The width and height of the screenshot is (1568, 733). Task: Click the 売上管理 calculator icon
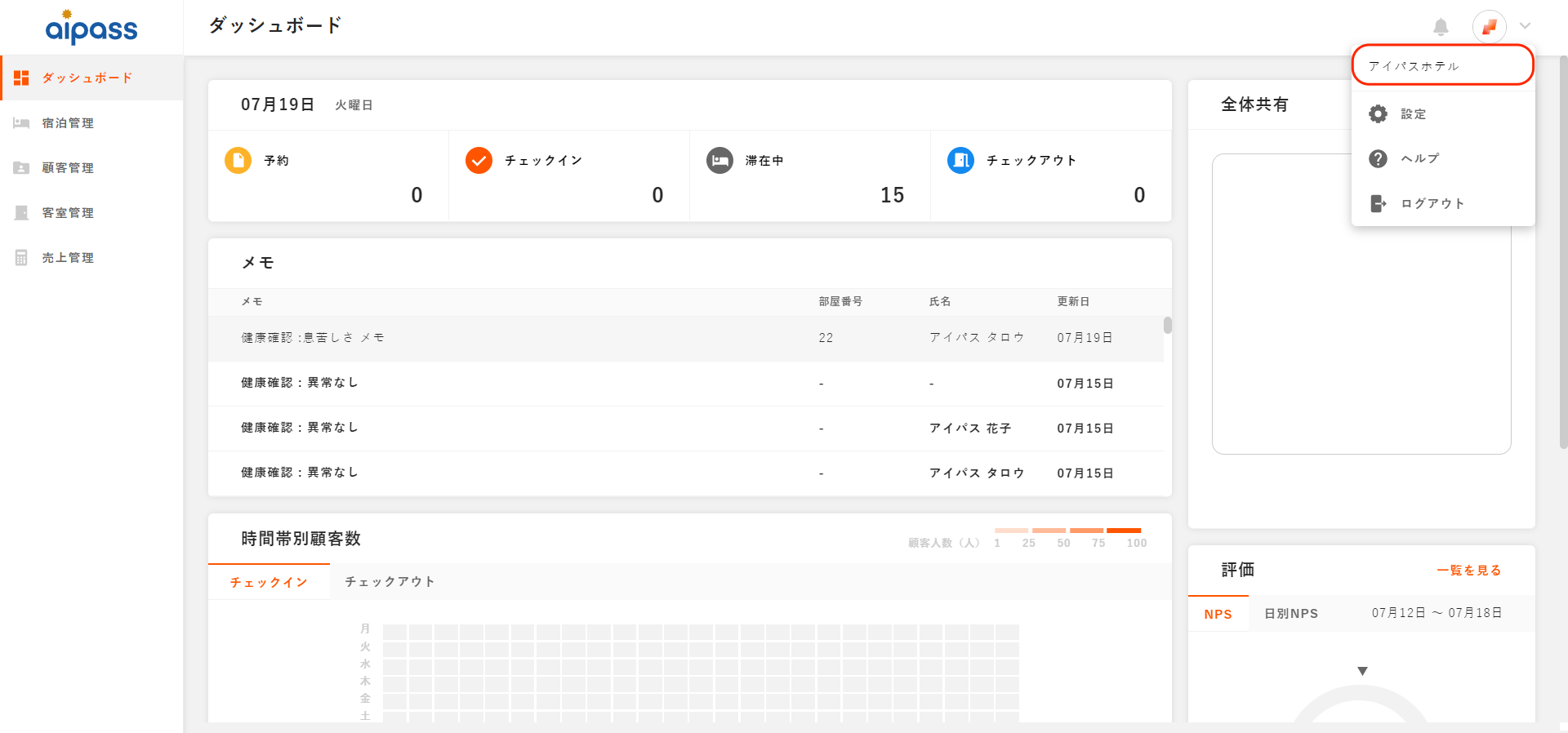coord(21,257)
